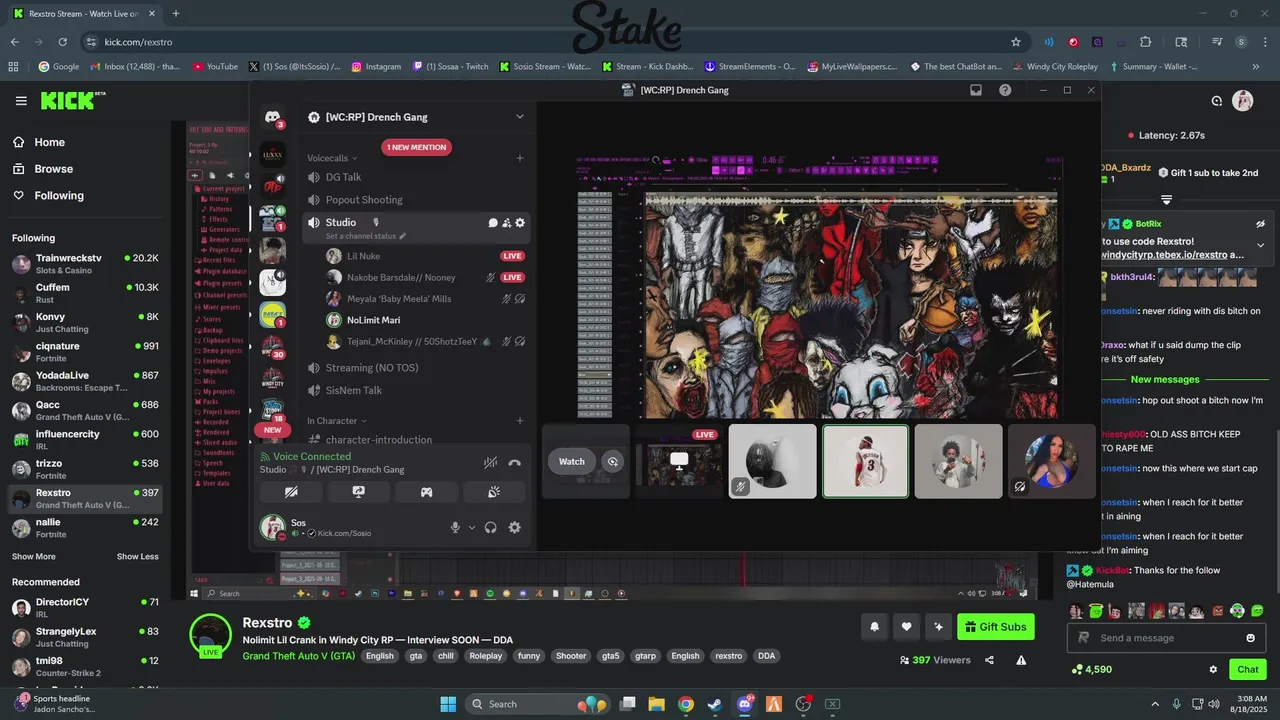
Task: Turn on Rexstro stream notifications bell
Action: click(874, 627)
